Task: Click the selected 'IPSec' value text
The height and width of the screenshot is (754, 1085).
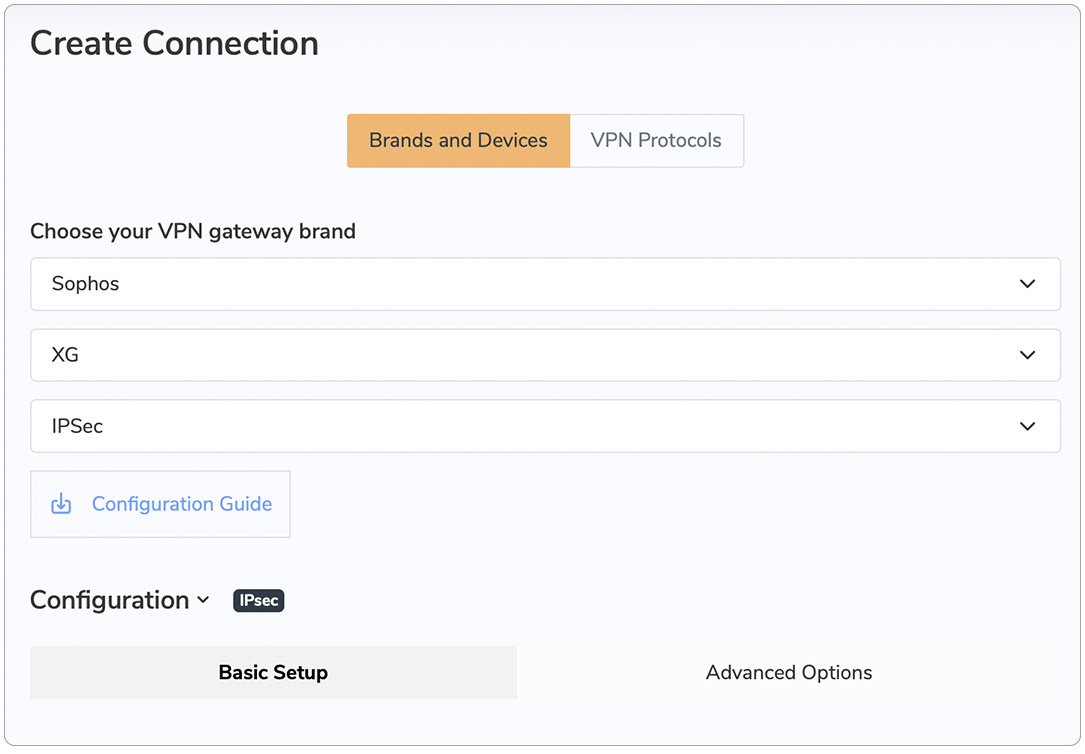Action: (78, 426)
